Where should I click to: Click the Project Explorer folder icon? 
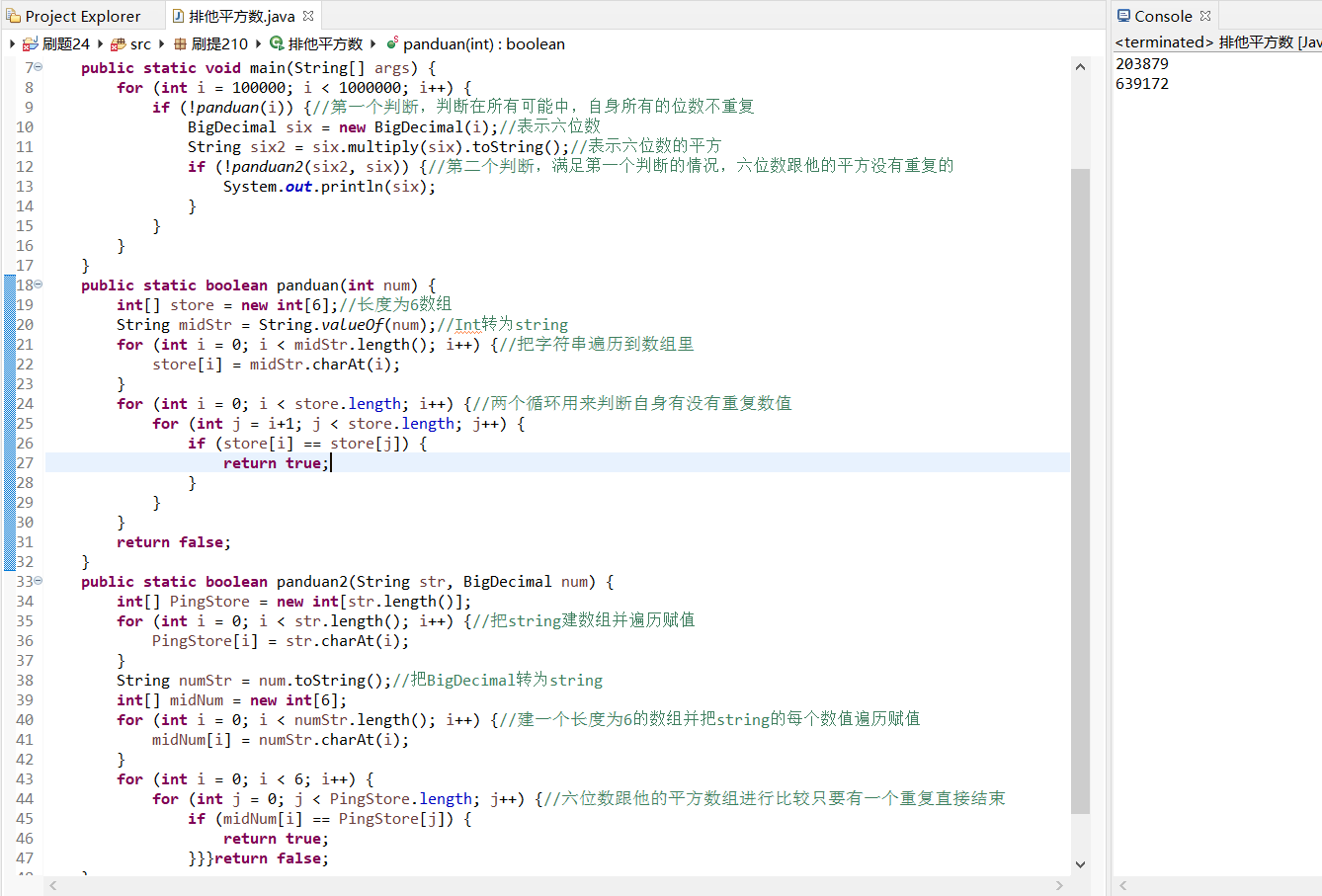coord(14,16)
